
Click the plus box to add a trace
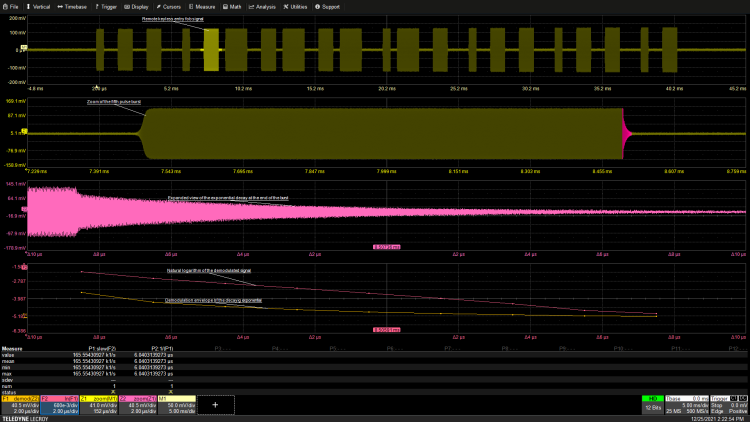click(x=215, y=404)
